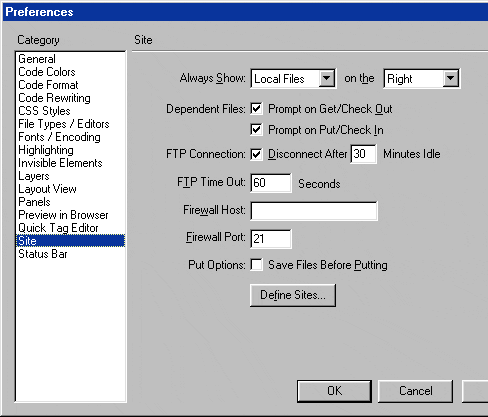Image resolution: width=488 pixels, height=417 pixels.
Task: Select Status Bar category
Action: coord(43,254)
